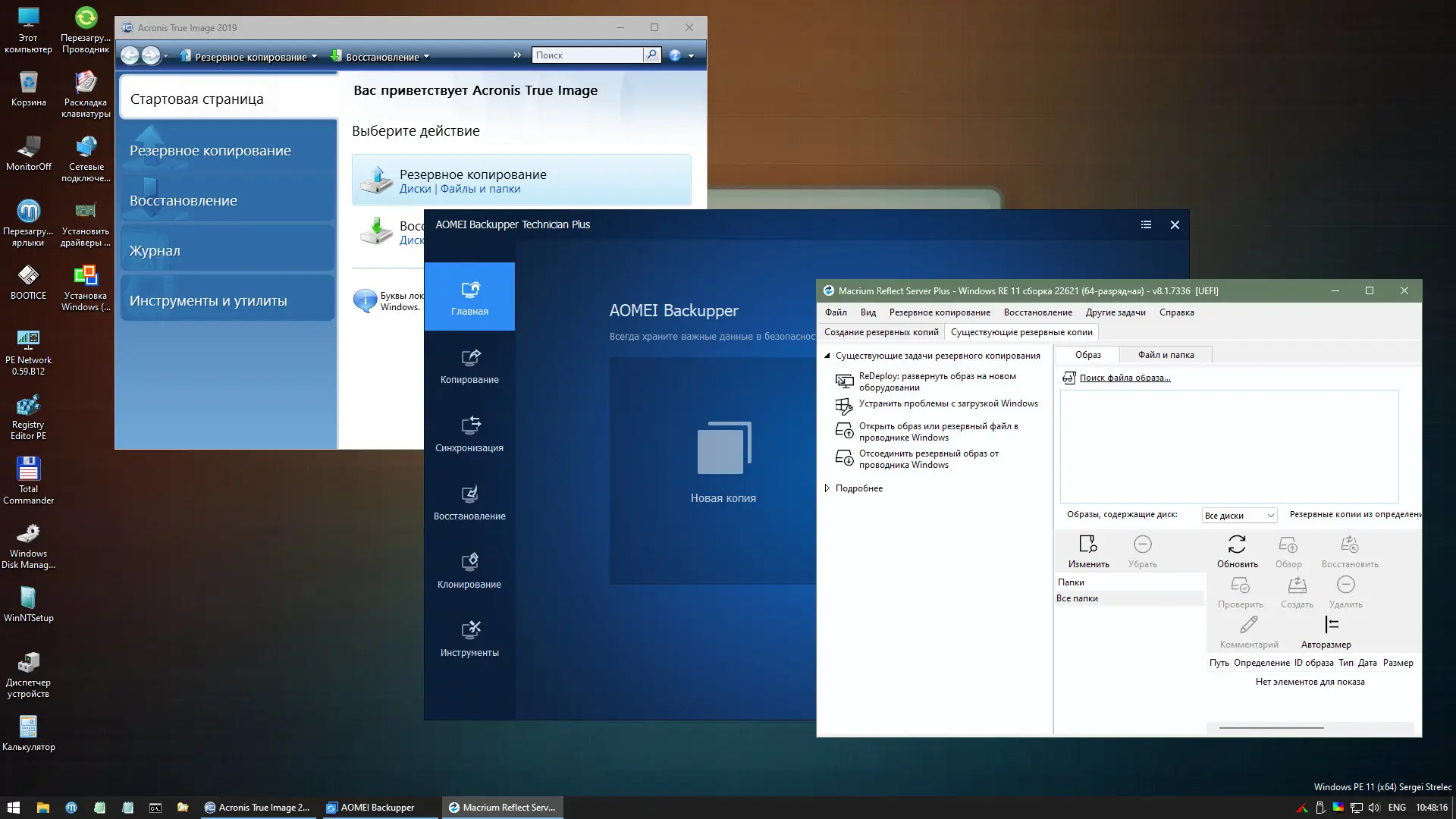1456x819 pixels.
Task: Open Инструменты in AOMEI Backupper sidebar
Action: pos(469,639)
